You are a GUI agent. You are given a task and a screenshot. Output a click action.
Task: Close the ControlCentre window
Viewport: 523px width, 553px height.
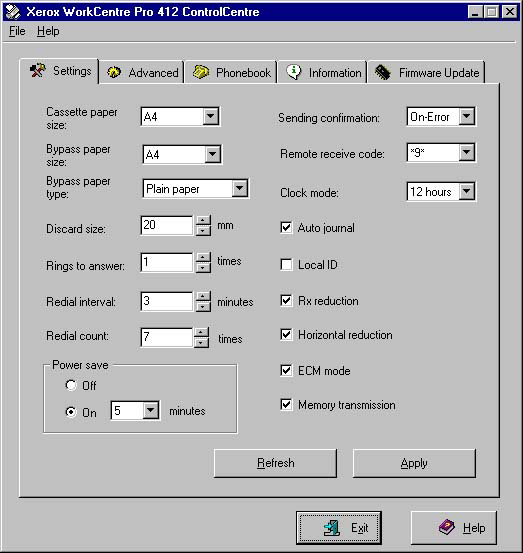(510, 12)
